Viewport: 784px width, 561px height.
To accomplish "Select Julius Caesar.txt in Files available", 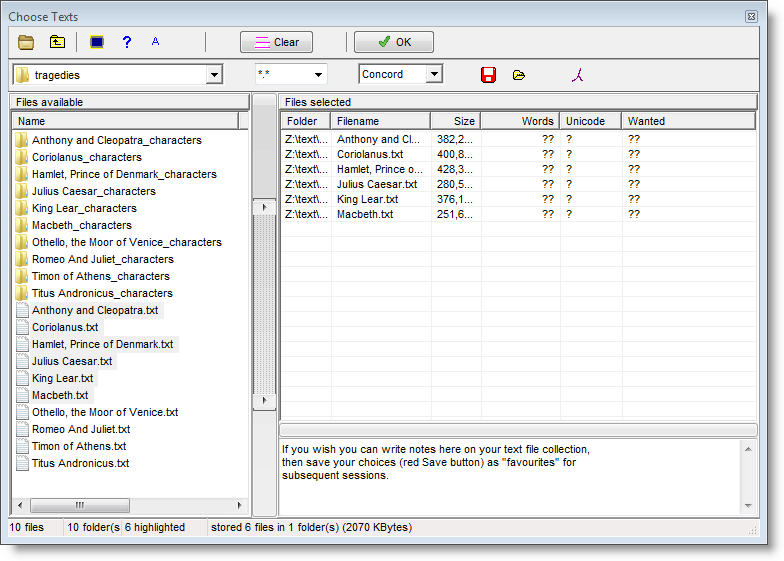I will pos(66,361).
